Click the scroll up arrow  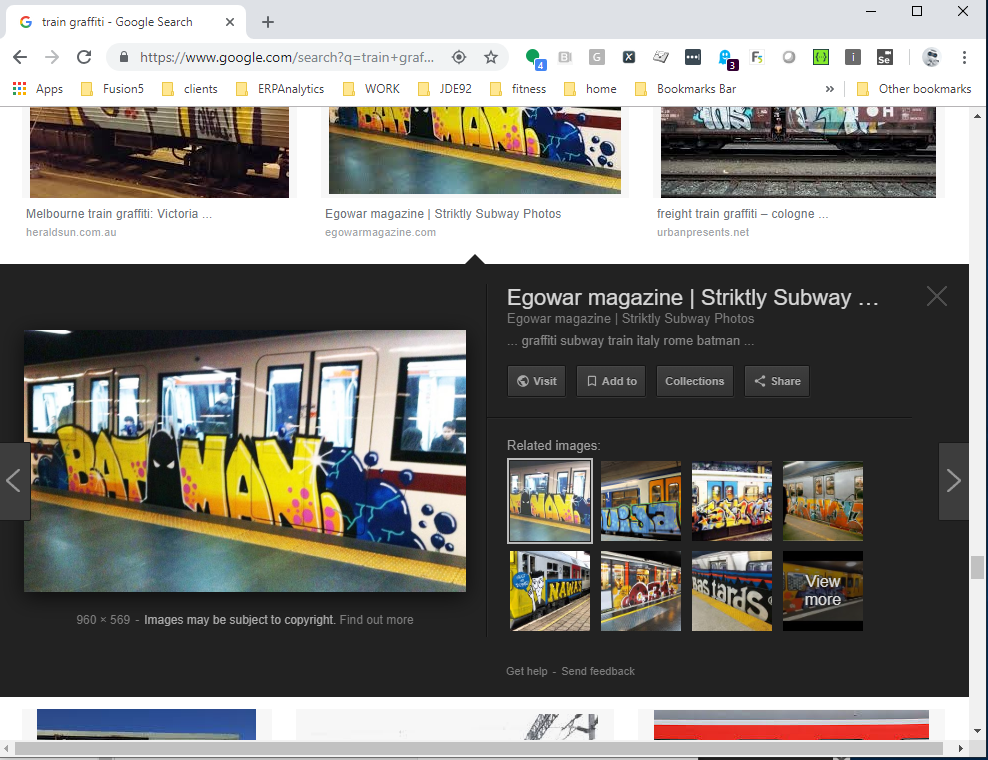coord(977,116)
